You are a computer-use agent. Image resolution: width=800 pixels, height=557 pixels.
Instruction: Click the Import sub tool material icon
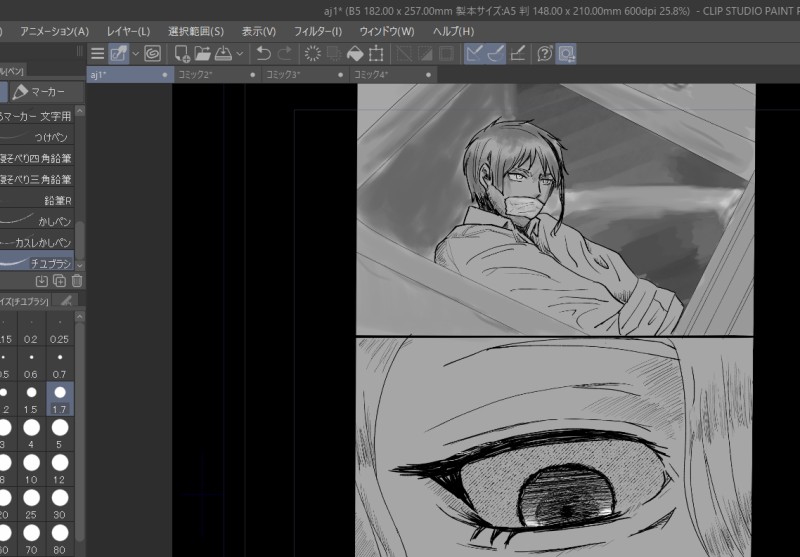(x=42, y=281)
